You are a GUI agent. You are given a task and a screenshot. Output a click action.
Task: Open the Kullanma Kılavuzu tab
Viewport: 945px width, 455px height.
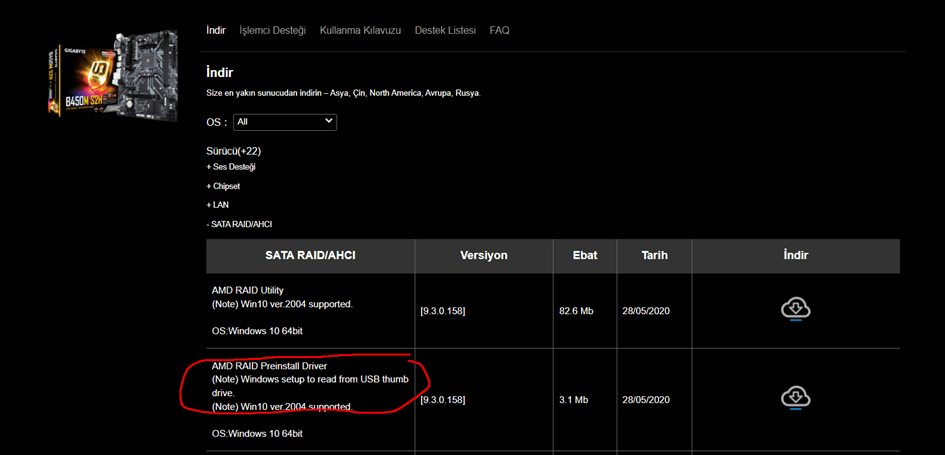[360, 30]
